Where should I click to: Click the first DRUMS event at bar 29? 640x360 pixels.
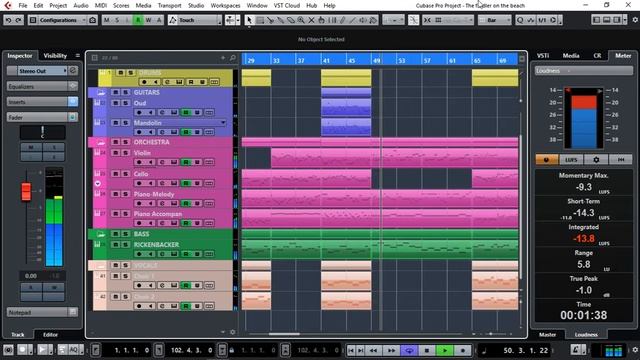pos(256,78)
